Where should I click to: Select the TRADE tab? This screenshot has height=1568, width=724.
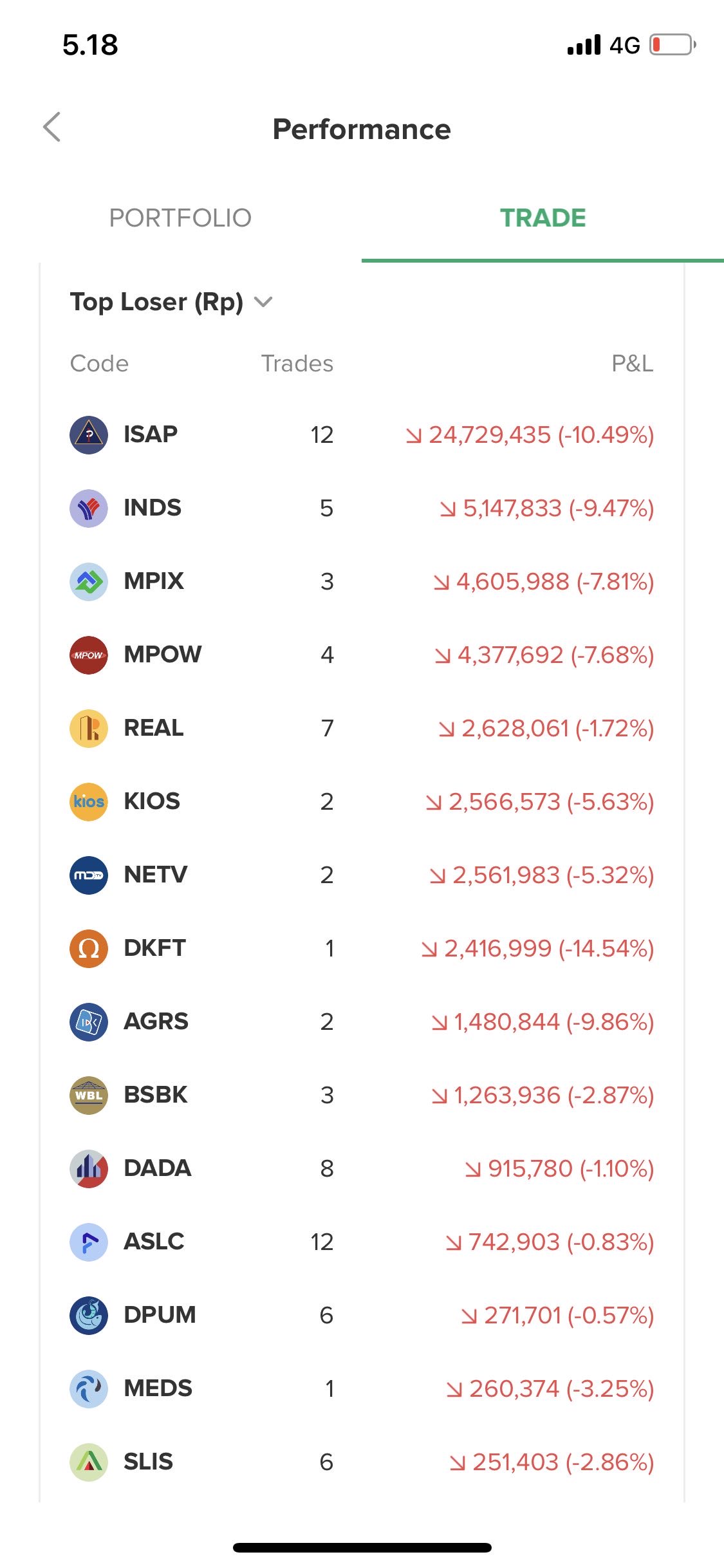pyautogui.click(x=543, y=218)
